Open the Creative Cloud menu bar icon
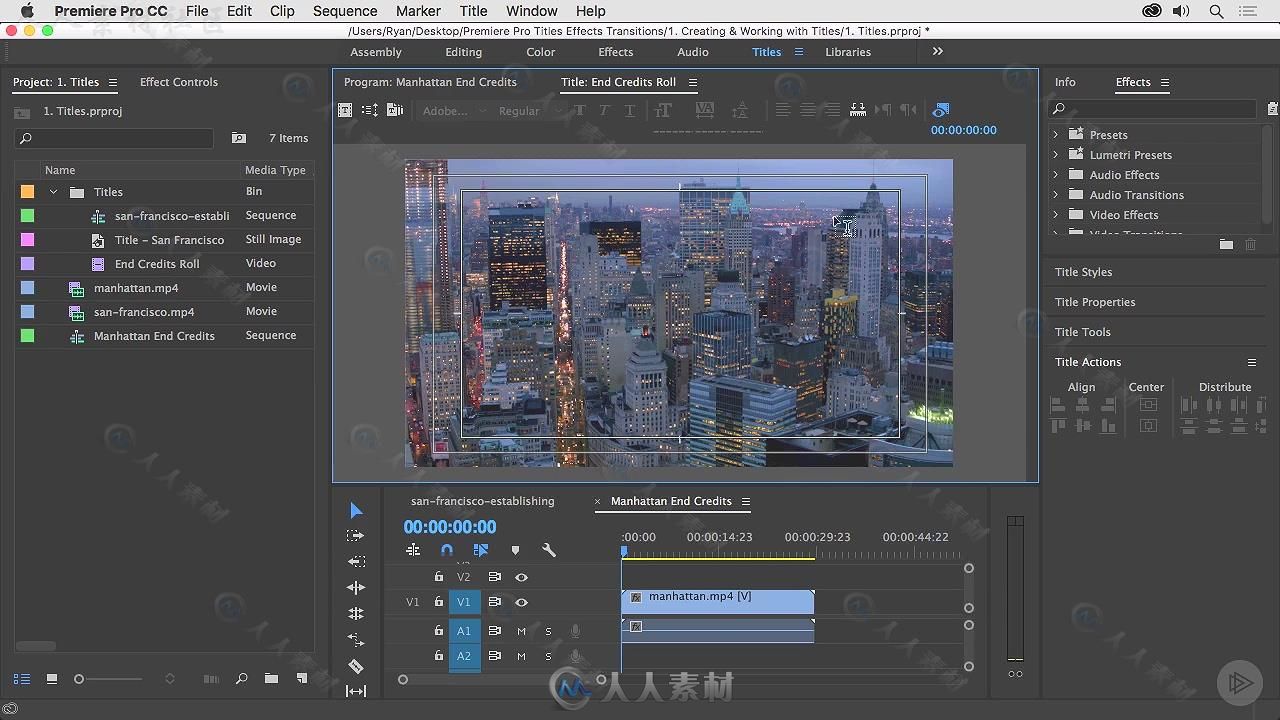The height and width of the screenshot is (720, 1280). click(1152, 11)
